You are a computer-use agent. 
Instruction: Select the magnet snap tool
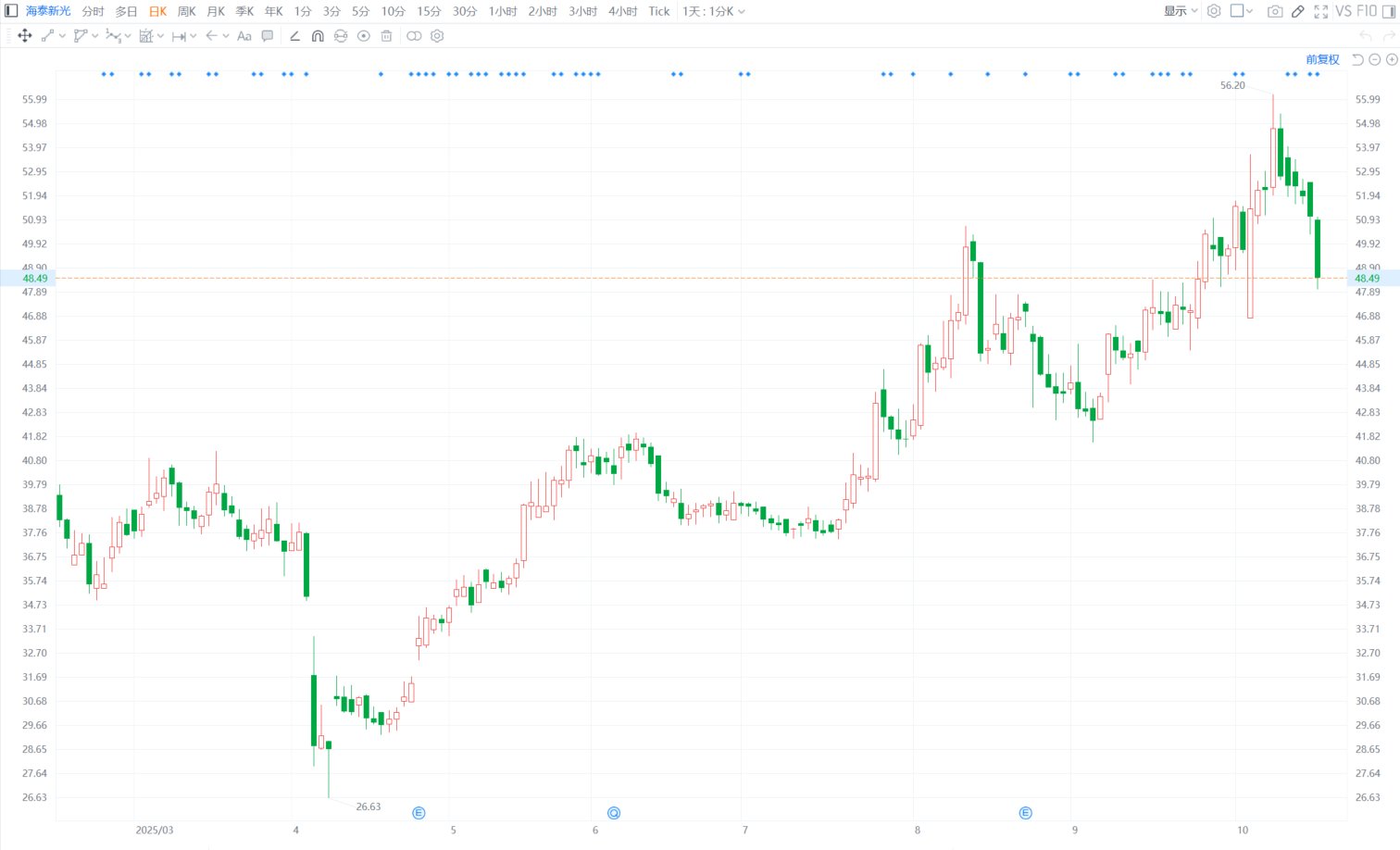coord(318,36)
